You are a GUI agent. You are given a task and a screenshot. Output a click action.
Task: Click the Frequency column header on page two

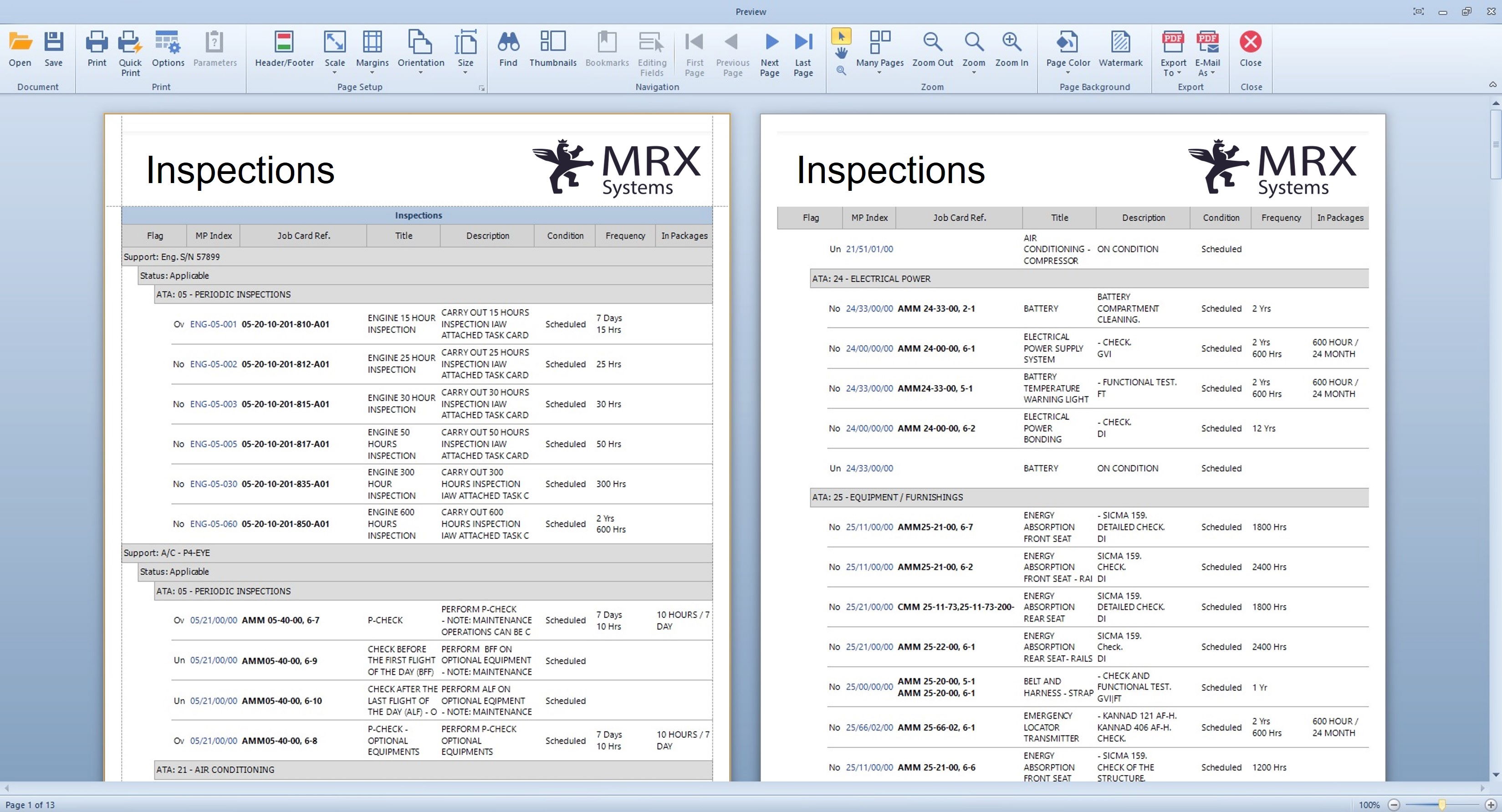pyautogui.click(x=1281, y=217)
